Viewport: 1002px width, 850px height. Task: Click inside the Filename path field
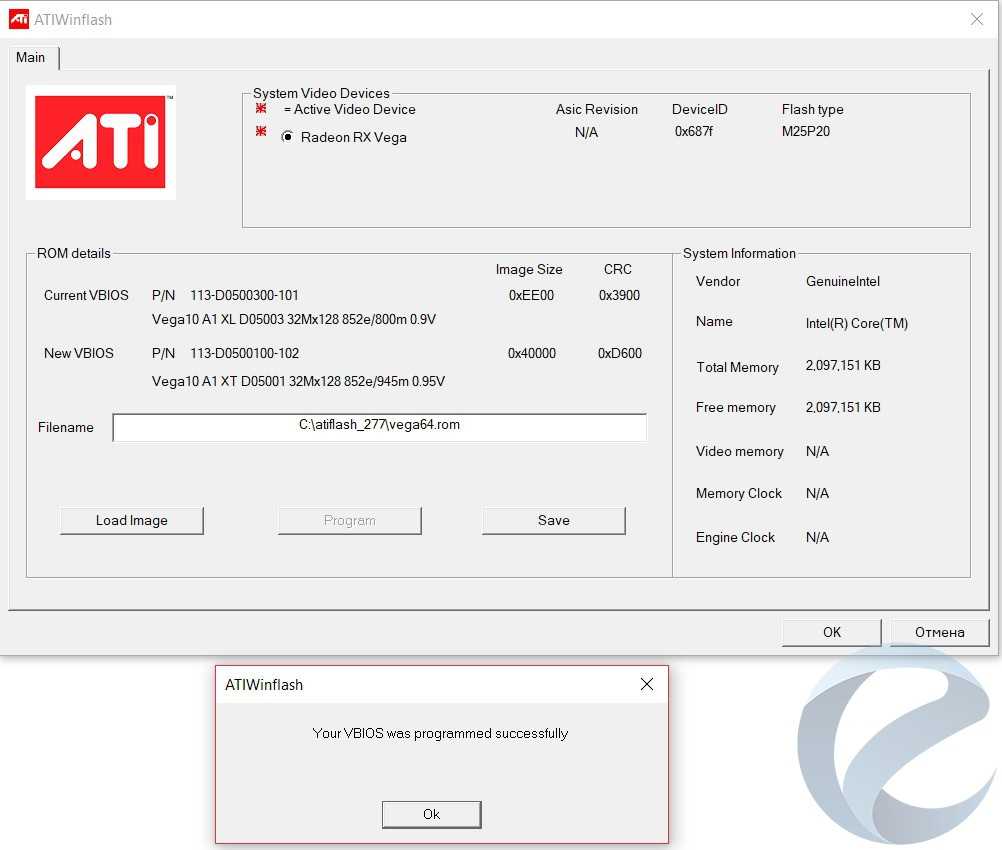[x=379, y=427]
